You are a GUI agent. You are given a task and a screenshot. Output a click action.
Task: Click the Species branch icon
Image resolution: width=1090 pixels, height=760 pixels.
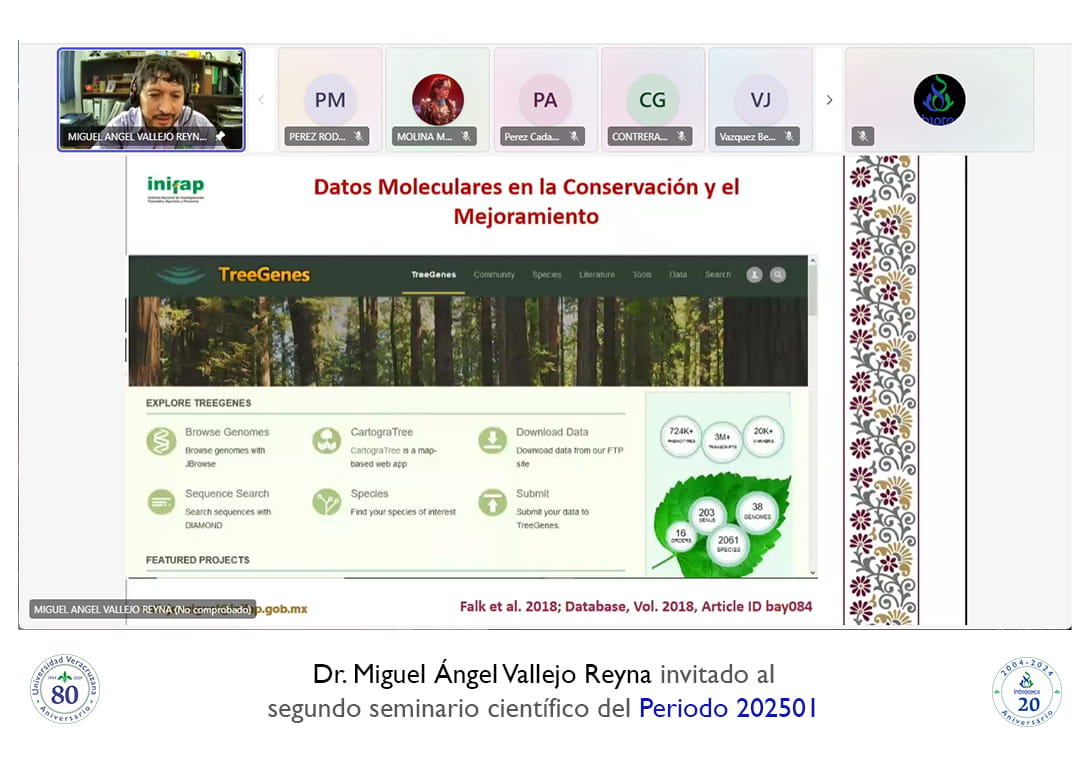pos(326,502)
